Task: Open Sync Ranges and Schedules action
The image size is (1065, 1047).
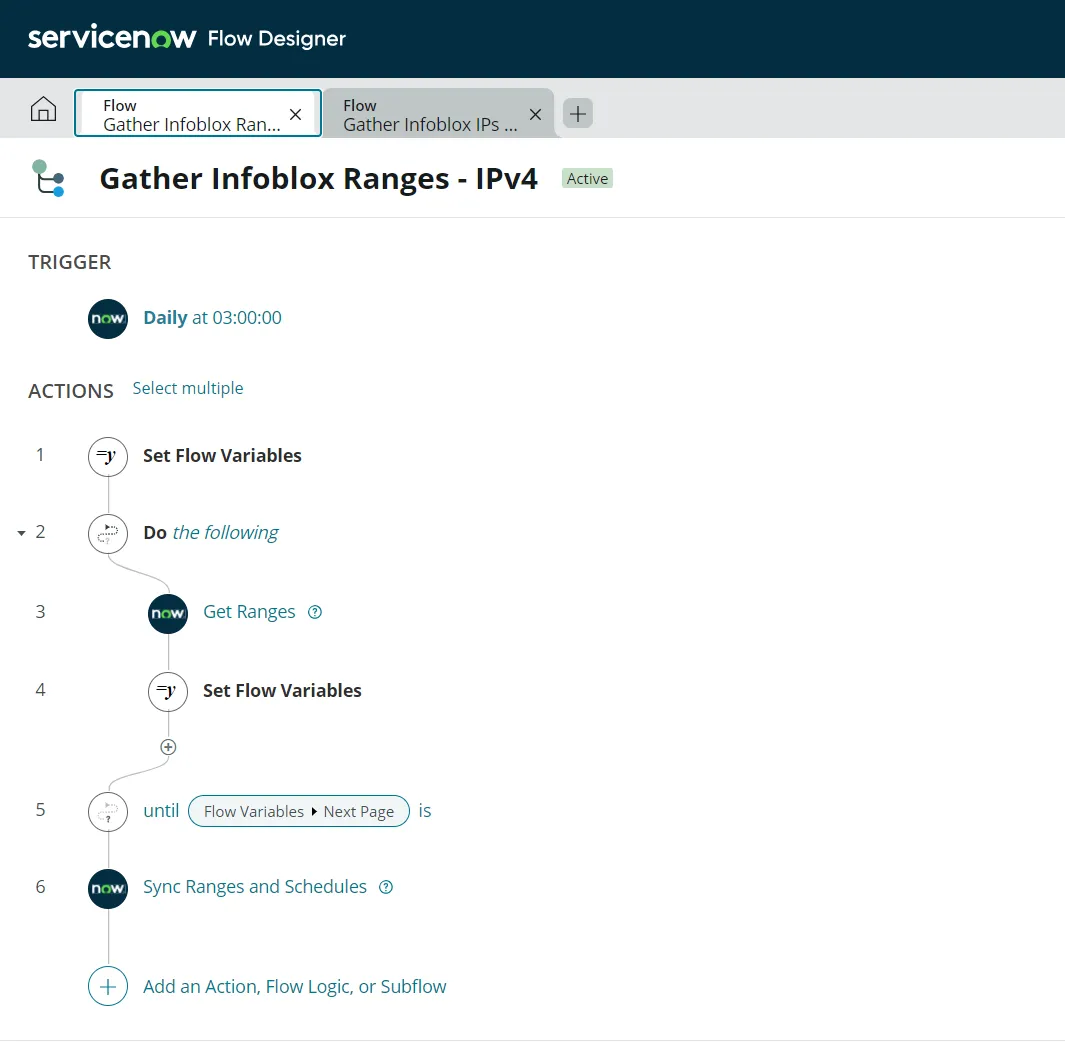Action: [255, 887]
